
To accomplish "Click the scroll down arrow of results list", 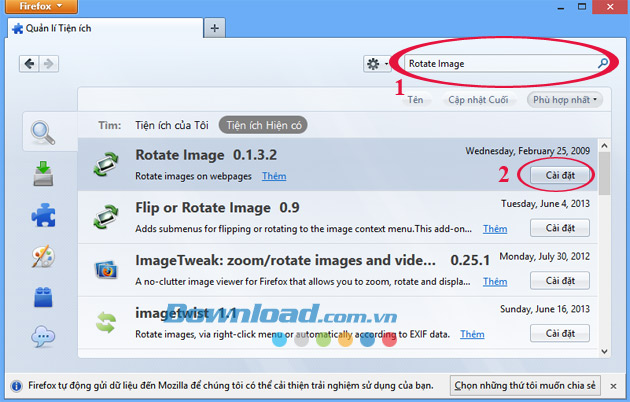I will click(604, 351).
